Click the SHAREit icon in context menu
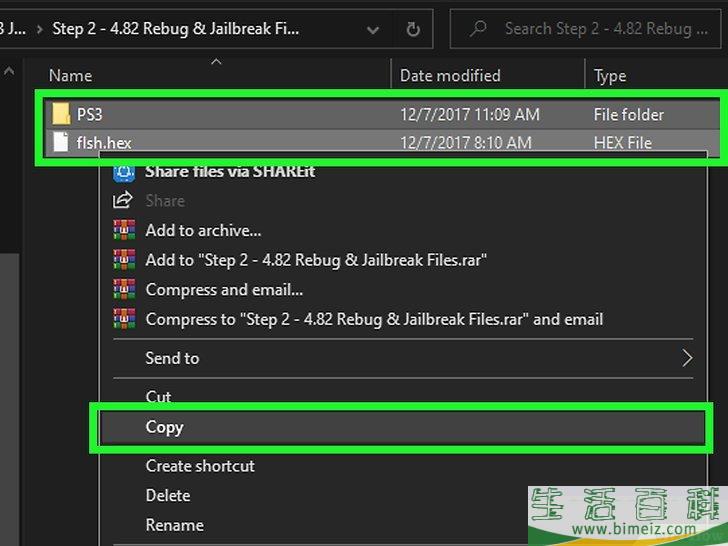The image size is (728, 546). [x=124, y=172]
